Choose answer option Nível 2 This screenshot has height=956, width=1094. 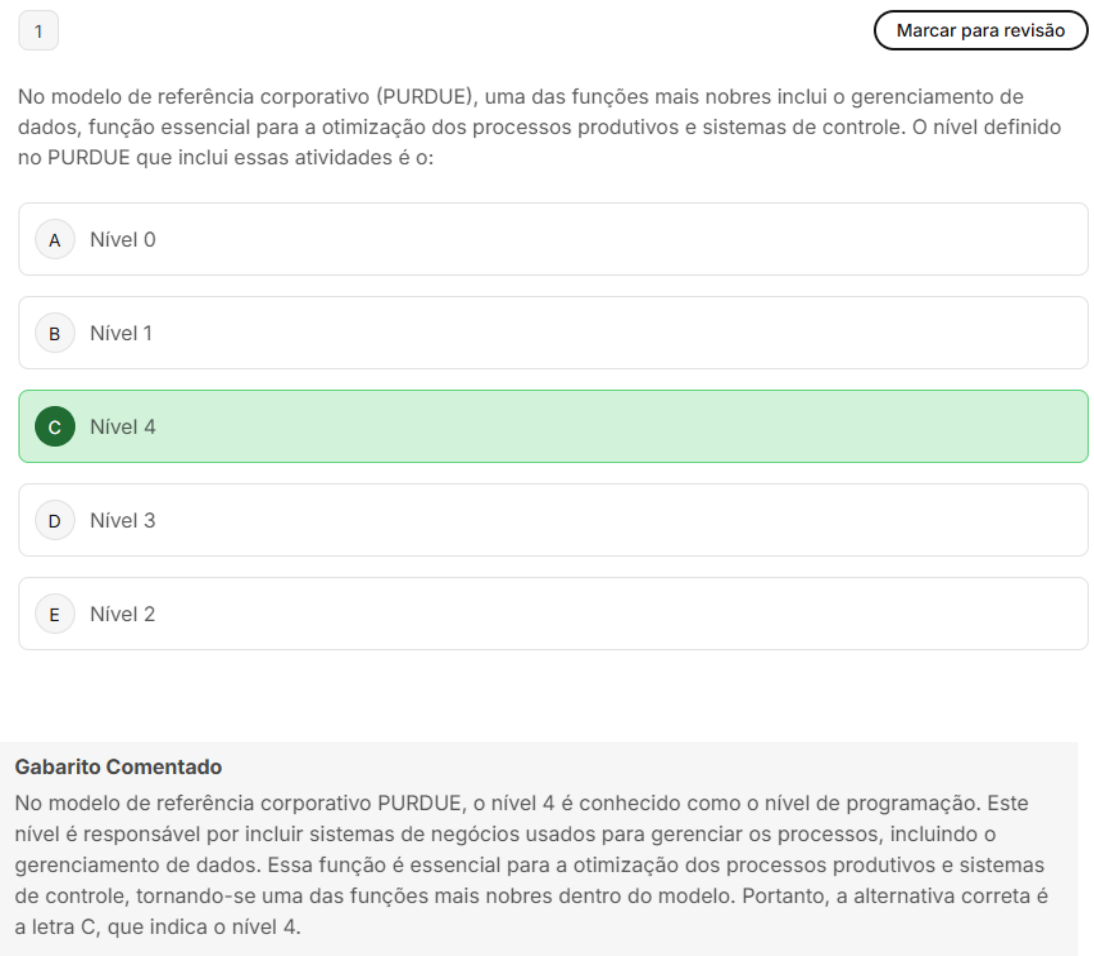[x=553, y=613]
